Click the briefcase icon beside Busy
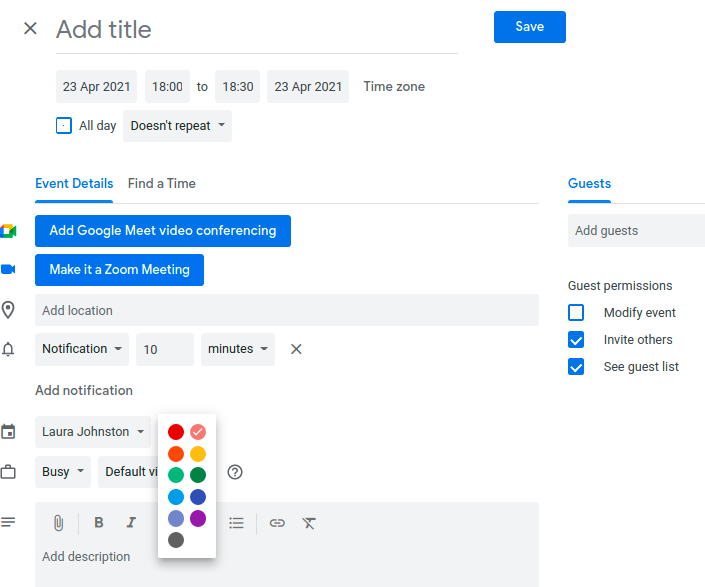 tap(8, 472)
